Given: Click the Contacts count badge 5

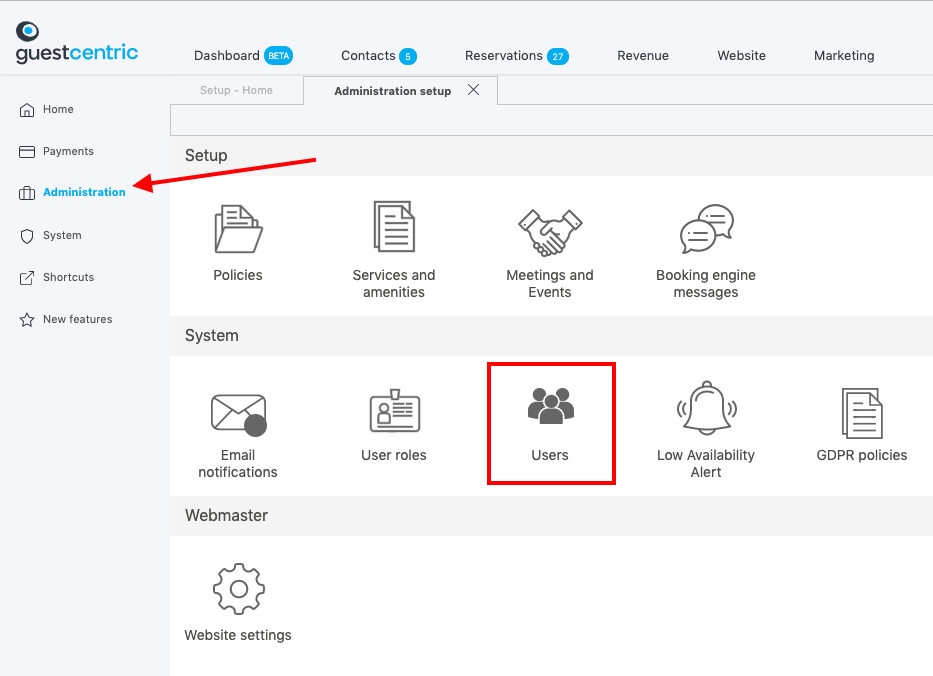Looking at the screenshot, I should [x=408, y=57].
